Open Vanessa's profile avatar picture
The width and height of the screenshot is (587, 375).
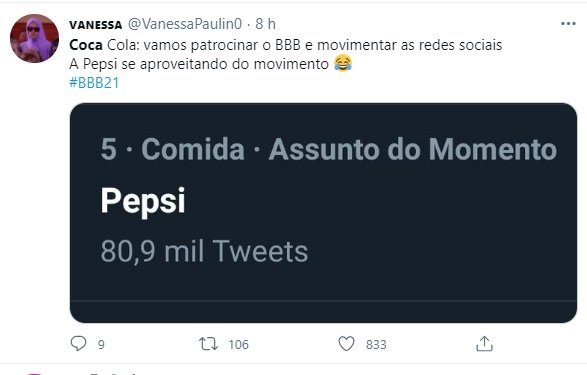[x=34, y=38]
